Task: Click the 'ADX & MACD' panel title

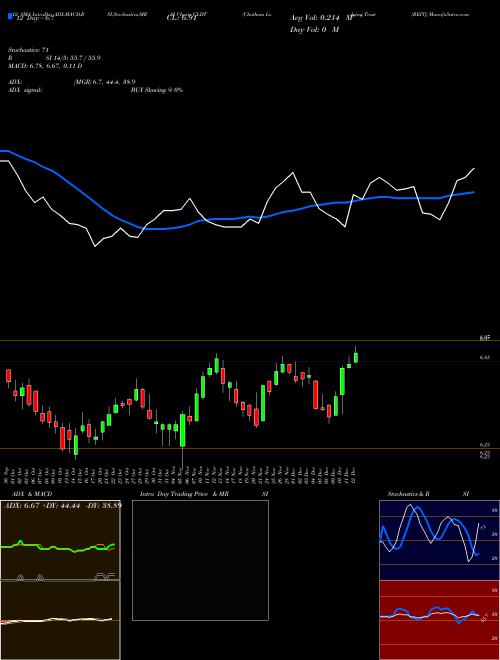Action: click(x=32, y=494)
